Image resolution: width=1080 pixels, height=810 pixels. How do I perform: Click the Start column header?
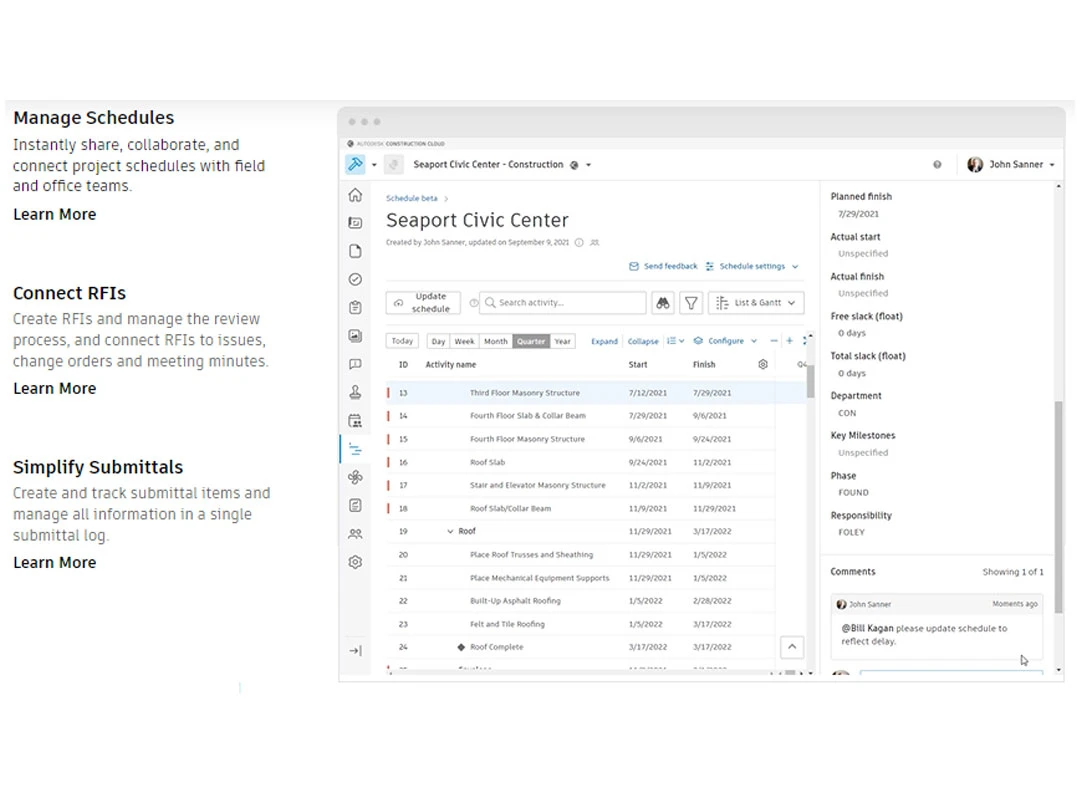[638, 364]
